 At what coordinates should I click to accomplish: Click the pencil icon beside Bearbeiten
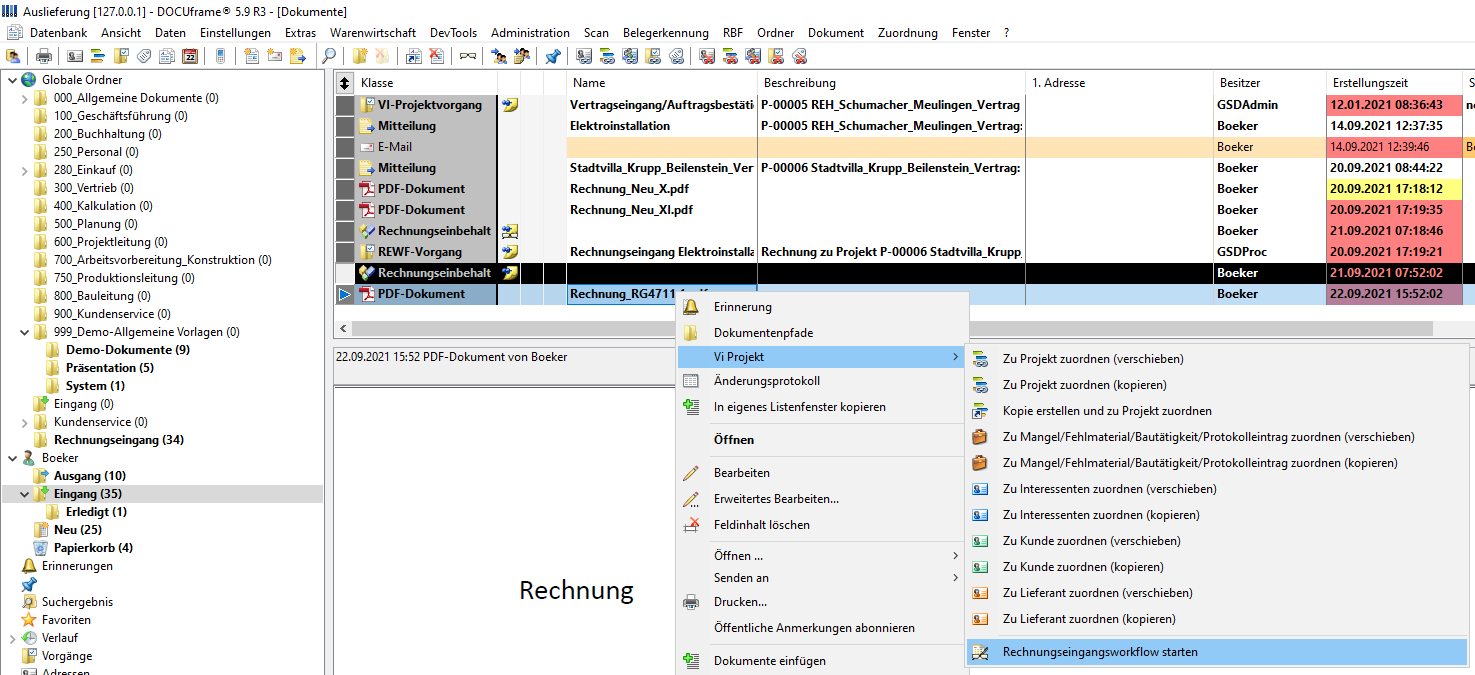coord(691,473)
